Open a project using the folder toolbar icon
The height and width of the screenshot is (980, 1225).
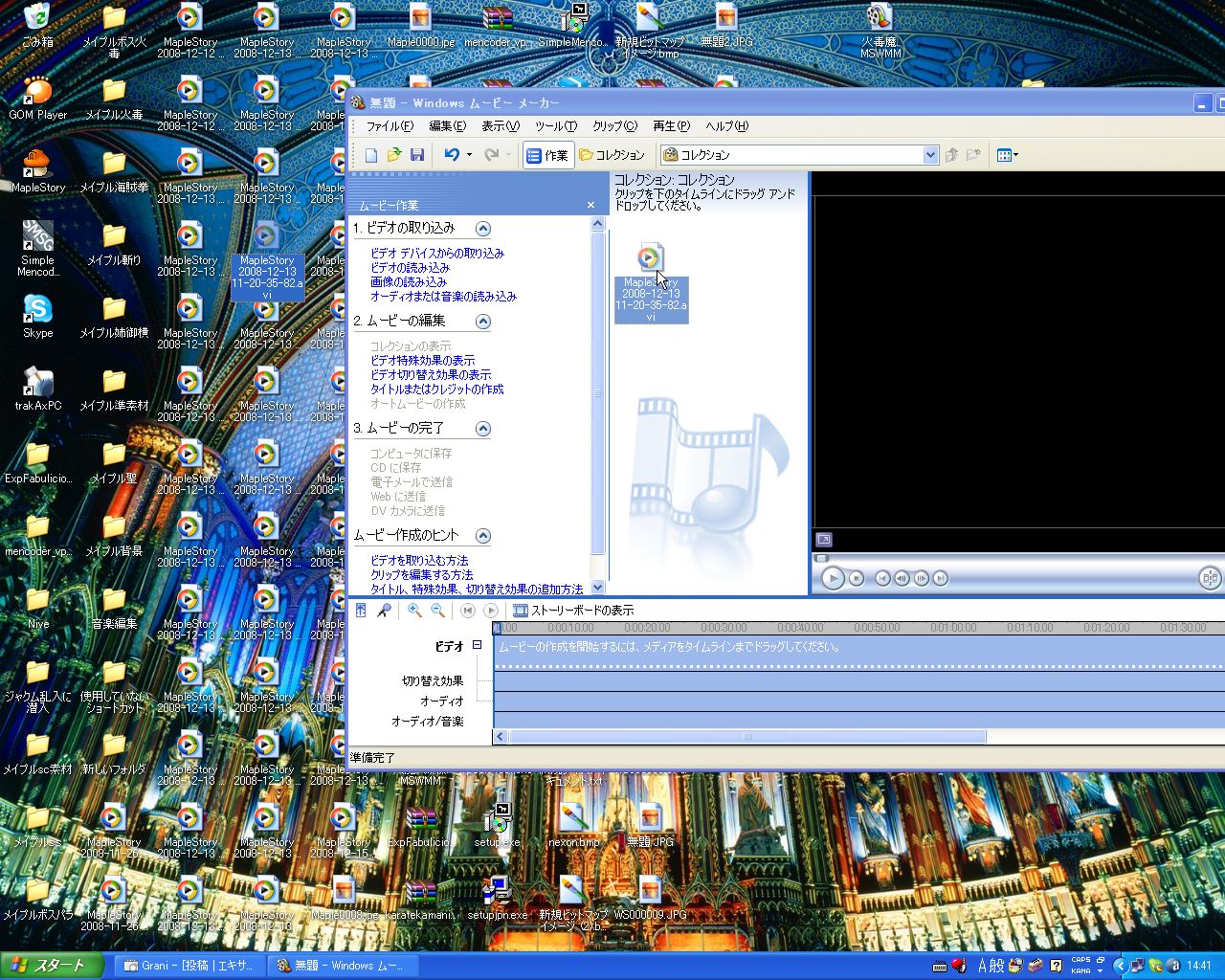pos(394,155)
